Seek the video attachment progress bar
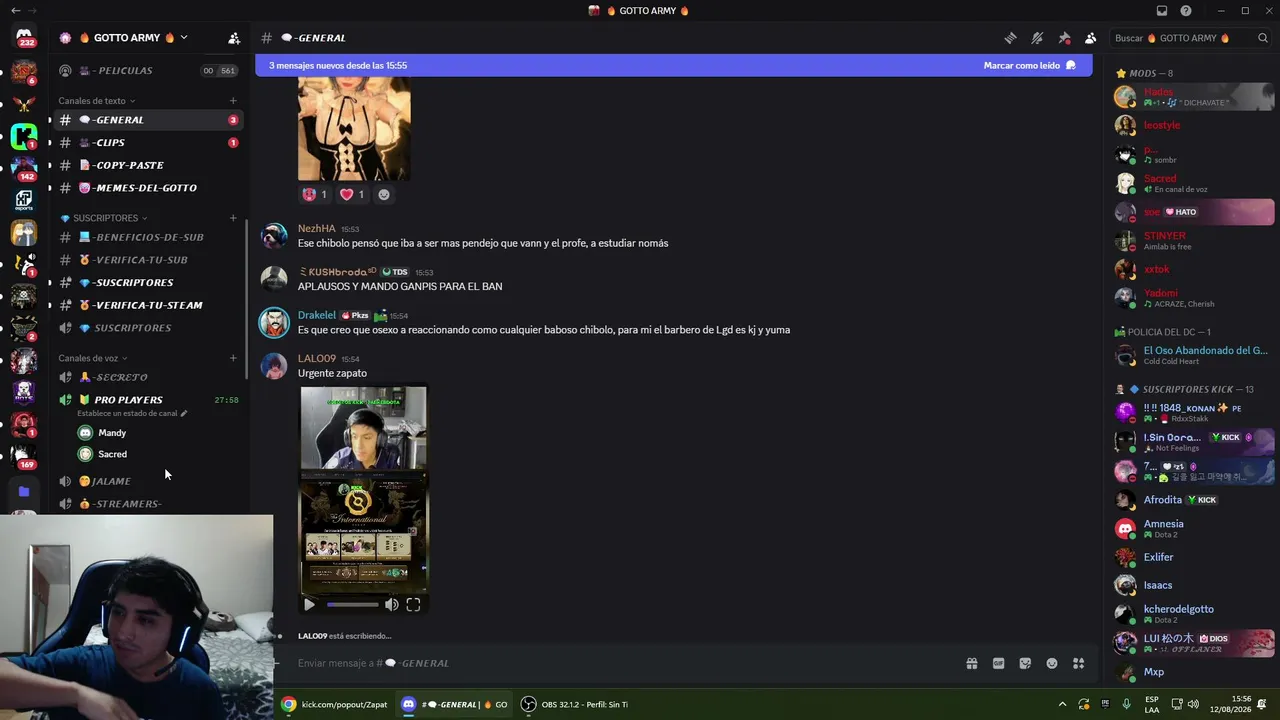Viewport: 1280px width, 720px height. tap(353, 604)
